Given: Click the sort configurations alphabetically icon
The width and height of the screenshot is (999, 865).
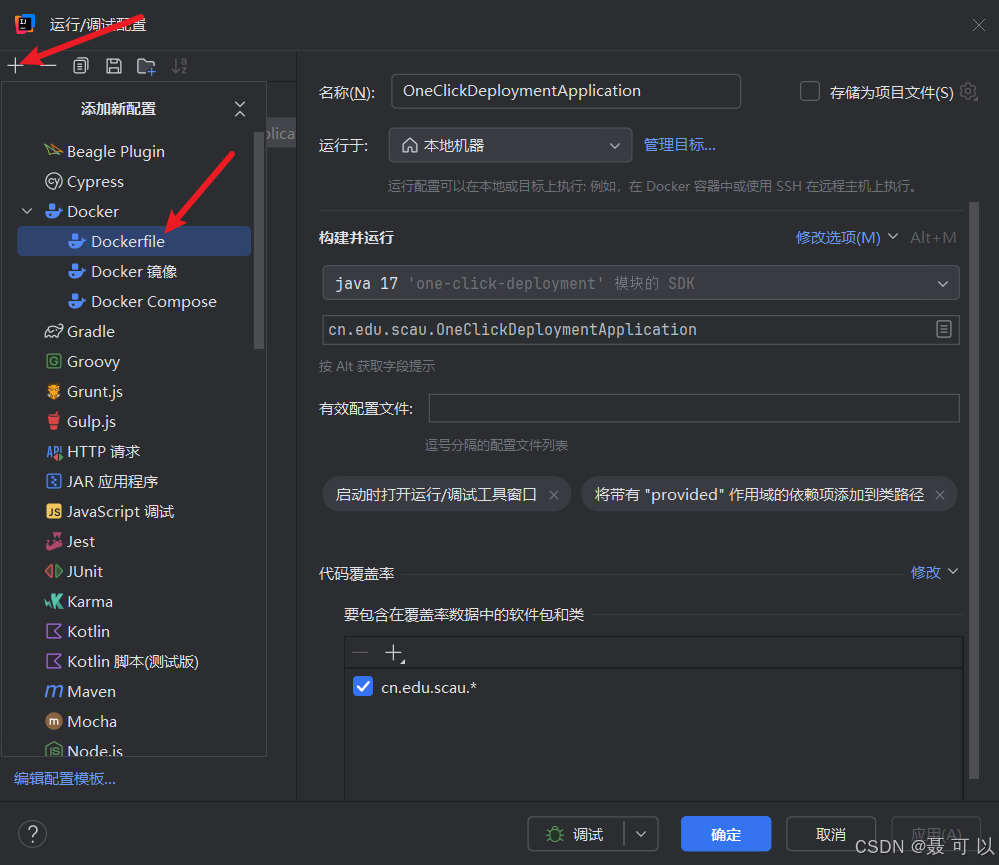Looking at the screenshot, I should tap(180, 66).
